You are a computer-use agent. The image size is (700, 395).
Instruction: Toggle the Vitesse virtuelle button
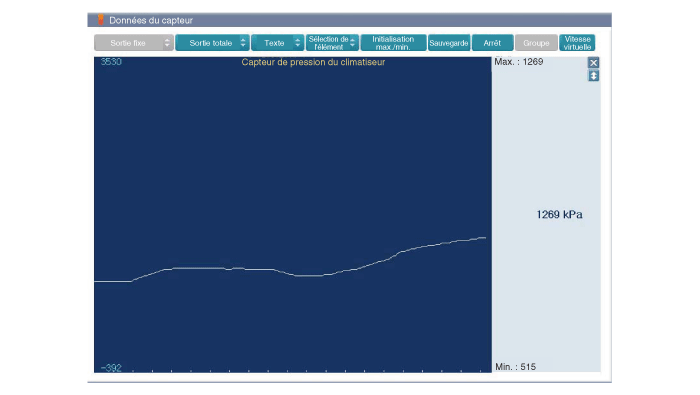[x=577, y=43]
